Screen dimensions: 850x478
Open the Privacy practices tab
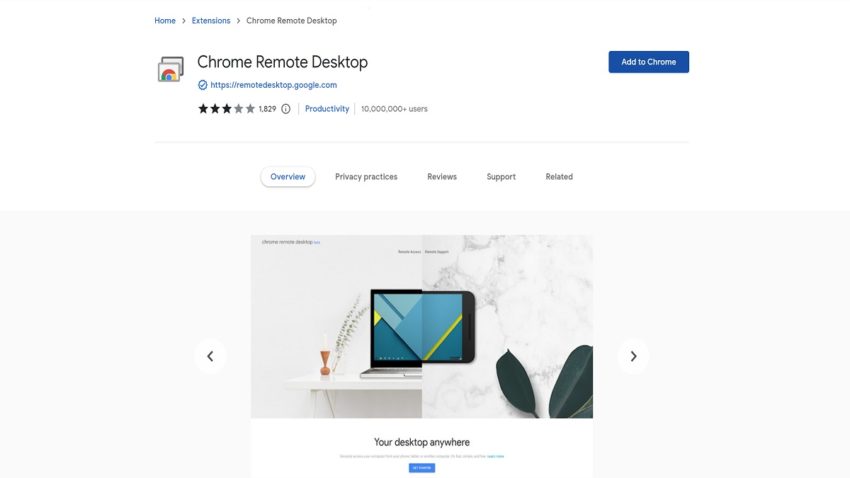point(366,177)
